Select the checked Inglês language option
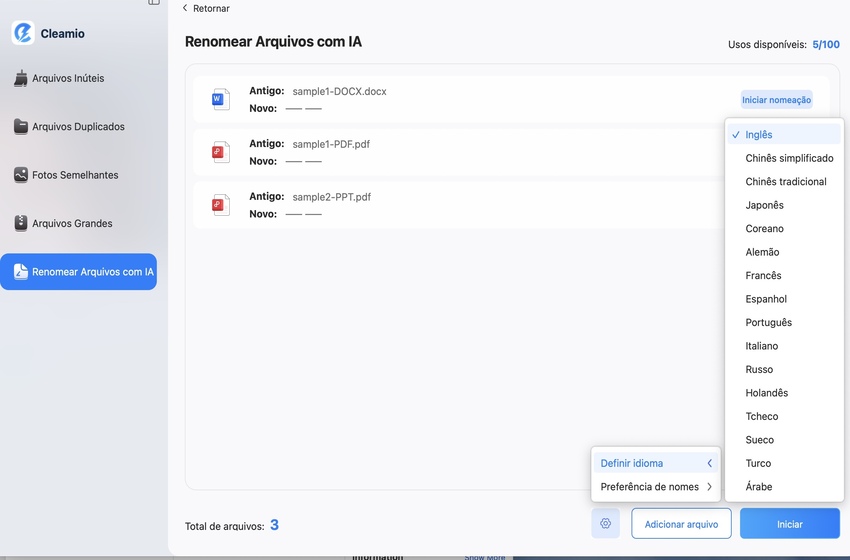This screenshot has width=850, height=560. point(783,134)
